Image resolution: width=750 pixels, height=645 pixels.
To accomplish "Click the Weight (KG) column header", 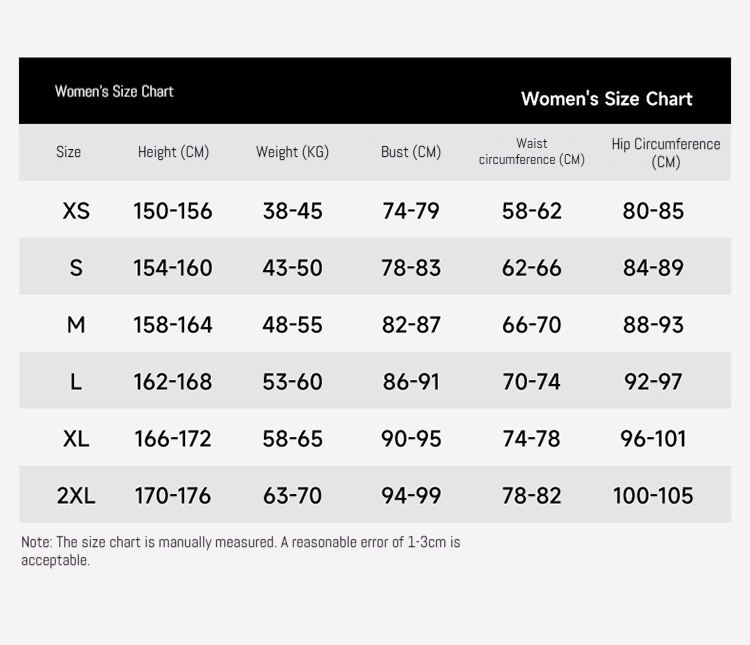I will coord(292,152).
